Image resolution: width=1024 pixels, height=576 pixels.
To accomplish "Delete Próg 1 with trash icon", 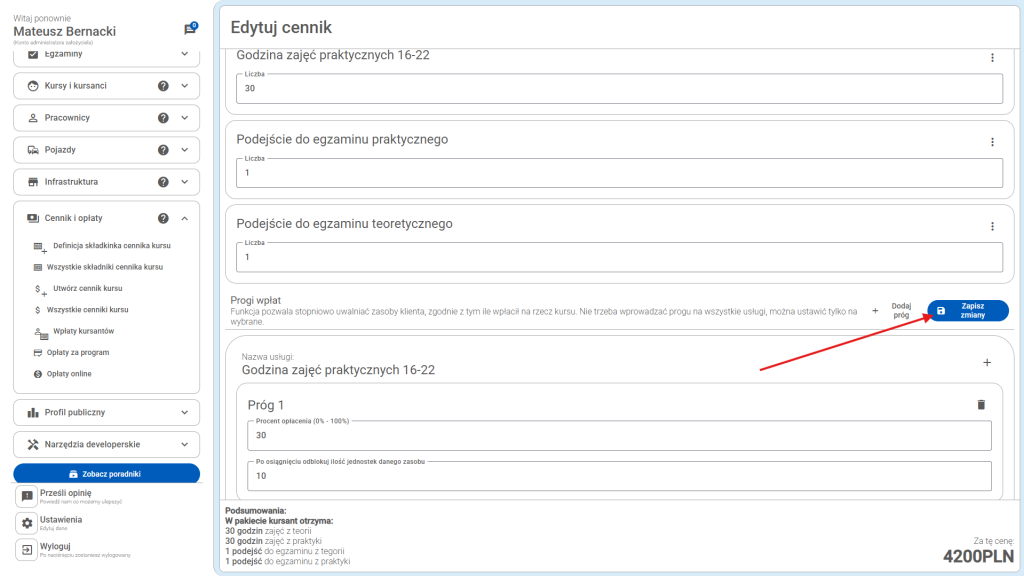I will (x=980, y=404).
